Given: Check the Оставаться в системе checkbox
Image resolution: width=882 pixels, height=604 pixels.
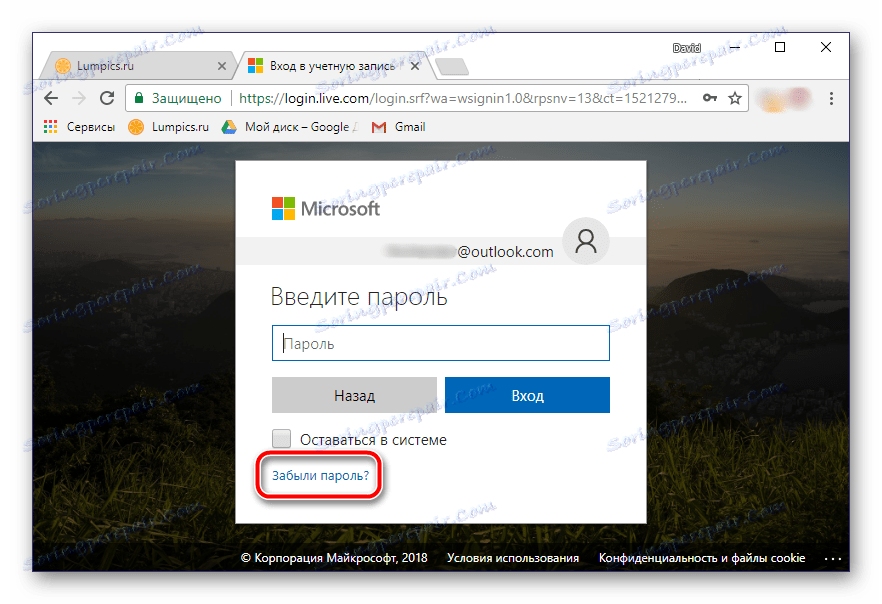Looking at the screenshot, I should 281,439.
